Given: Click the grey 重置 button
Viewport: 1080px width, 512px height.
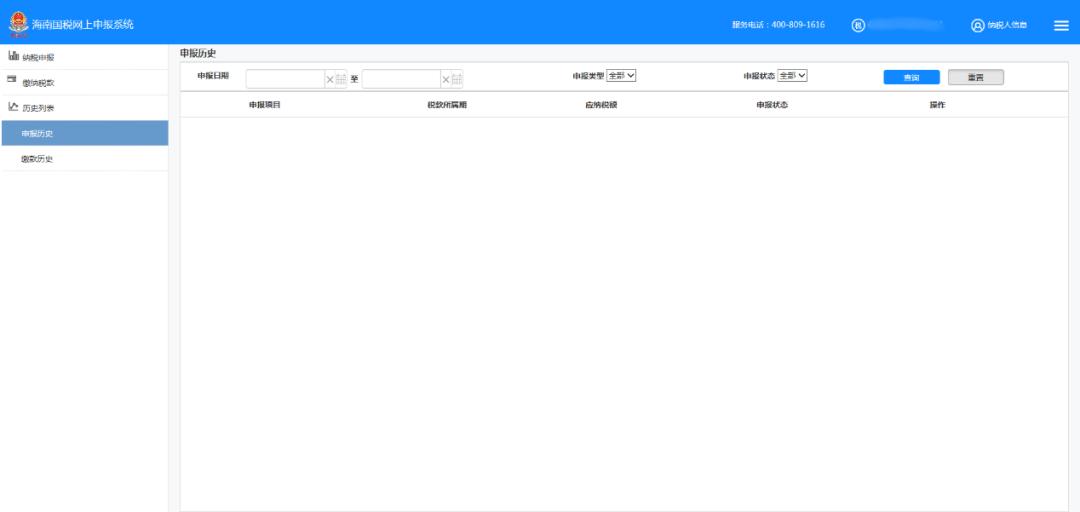Looking at the screenshot, I should (975, 77).
